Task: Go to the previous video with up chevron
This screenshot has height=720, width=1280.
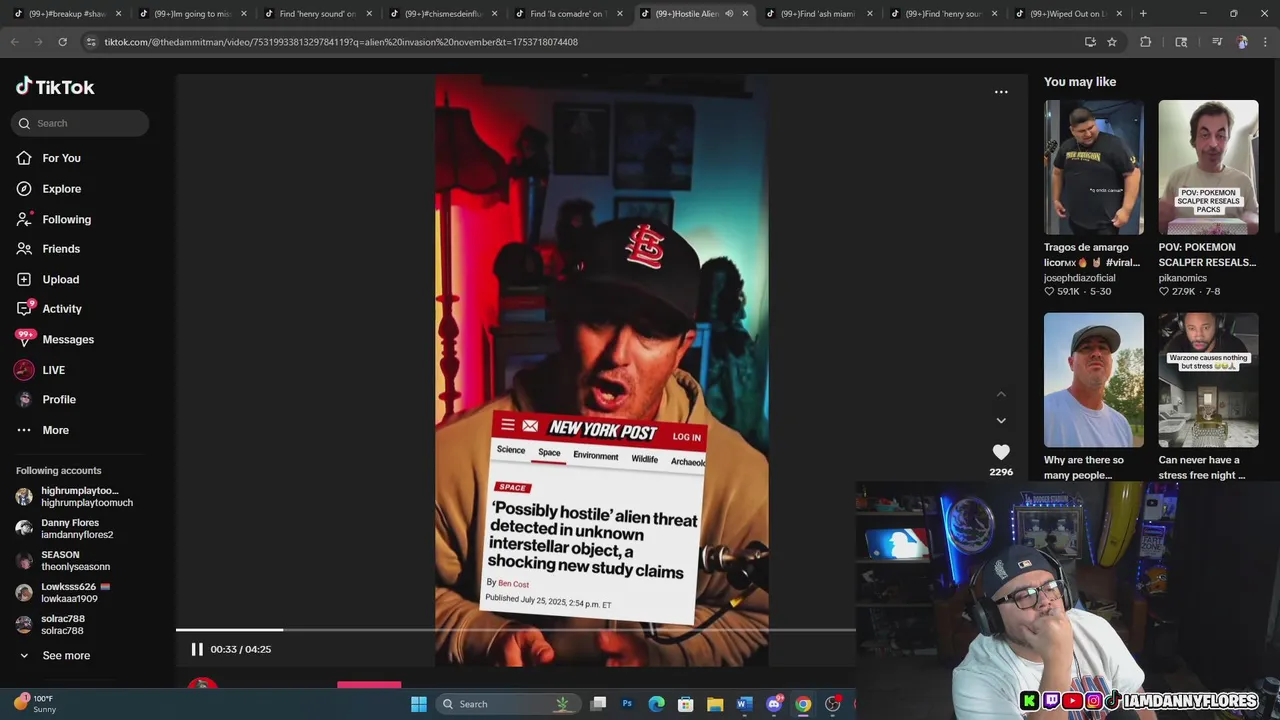Action: [x=1001, y=394]
